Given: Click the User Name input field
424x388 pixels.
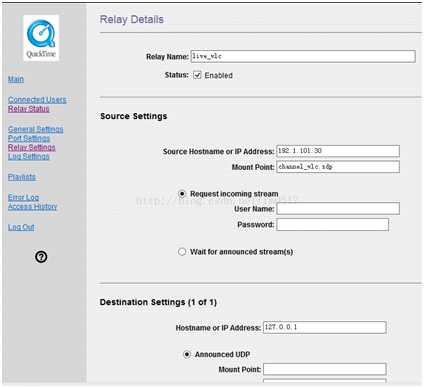Looking at the screenshot, I should click(338, 209).
